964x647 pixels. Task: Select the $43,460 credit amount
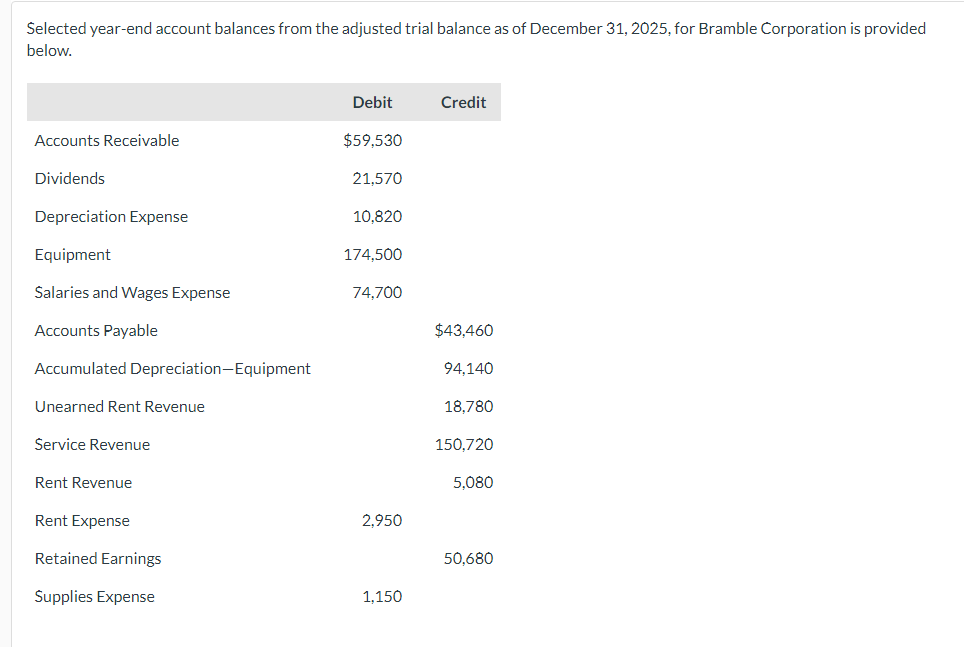464,330
